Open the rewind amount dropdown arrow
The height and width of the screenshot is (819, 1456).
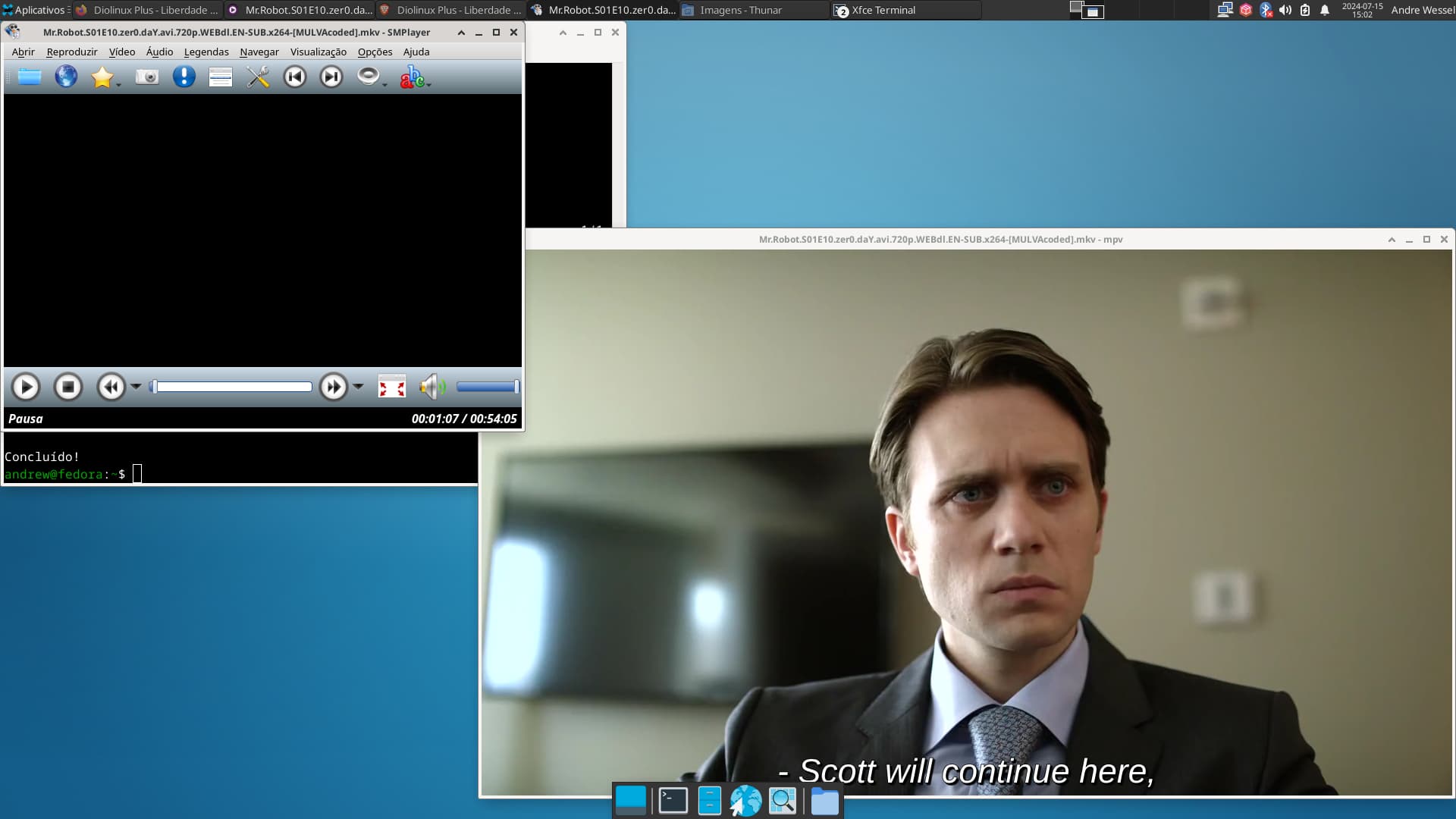(136, 387)
